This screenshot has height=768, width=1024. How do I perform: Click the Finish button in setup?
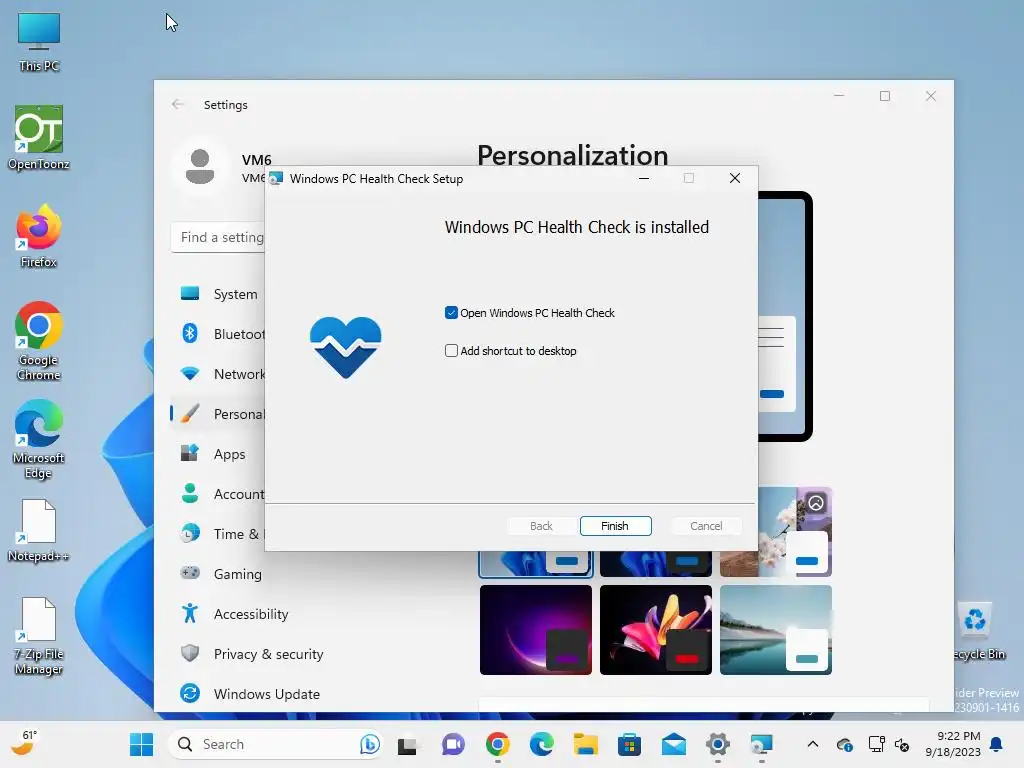pos(615,526)
